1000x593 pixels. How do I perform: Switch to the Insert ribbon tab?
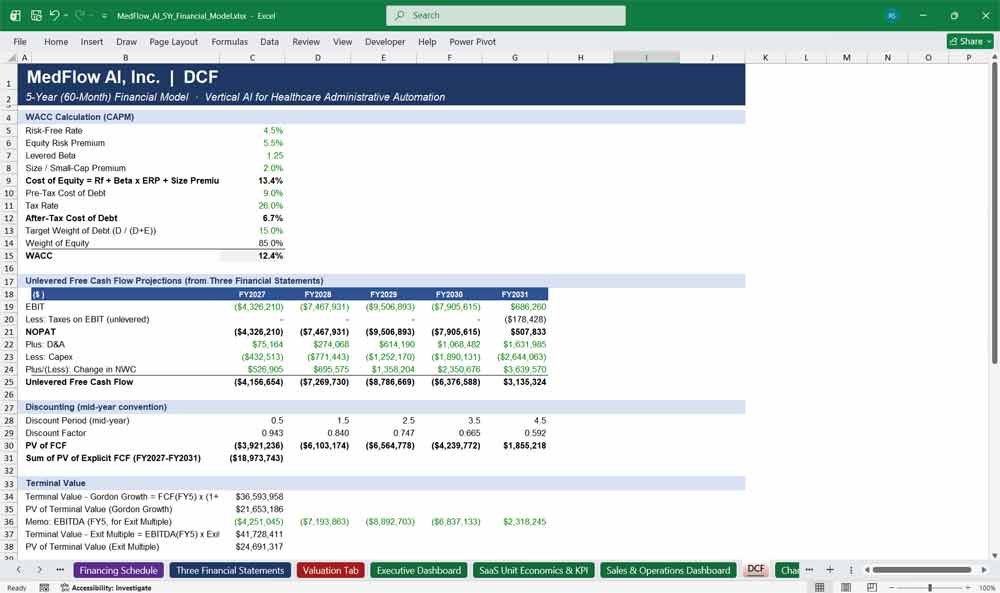pos(92,41)
